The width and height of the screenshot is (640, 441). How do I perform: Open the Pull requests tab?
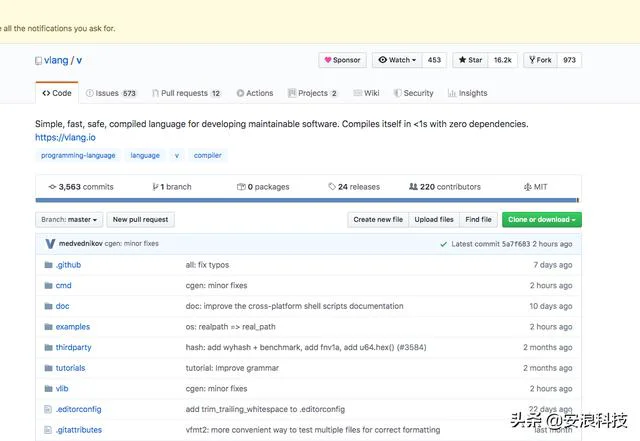pos(186,93)
